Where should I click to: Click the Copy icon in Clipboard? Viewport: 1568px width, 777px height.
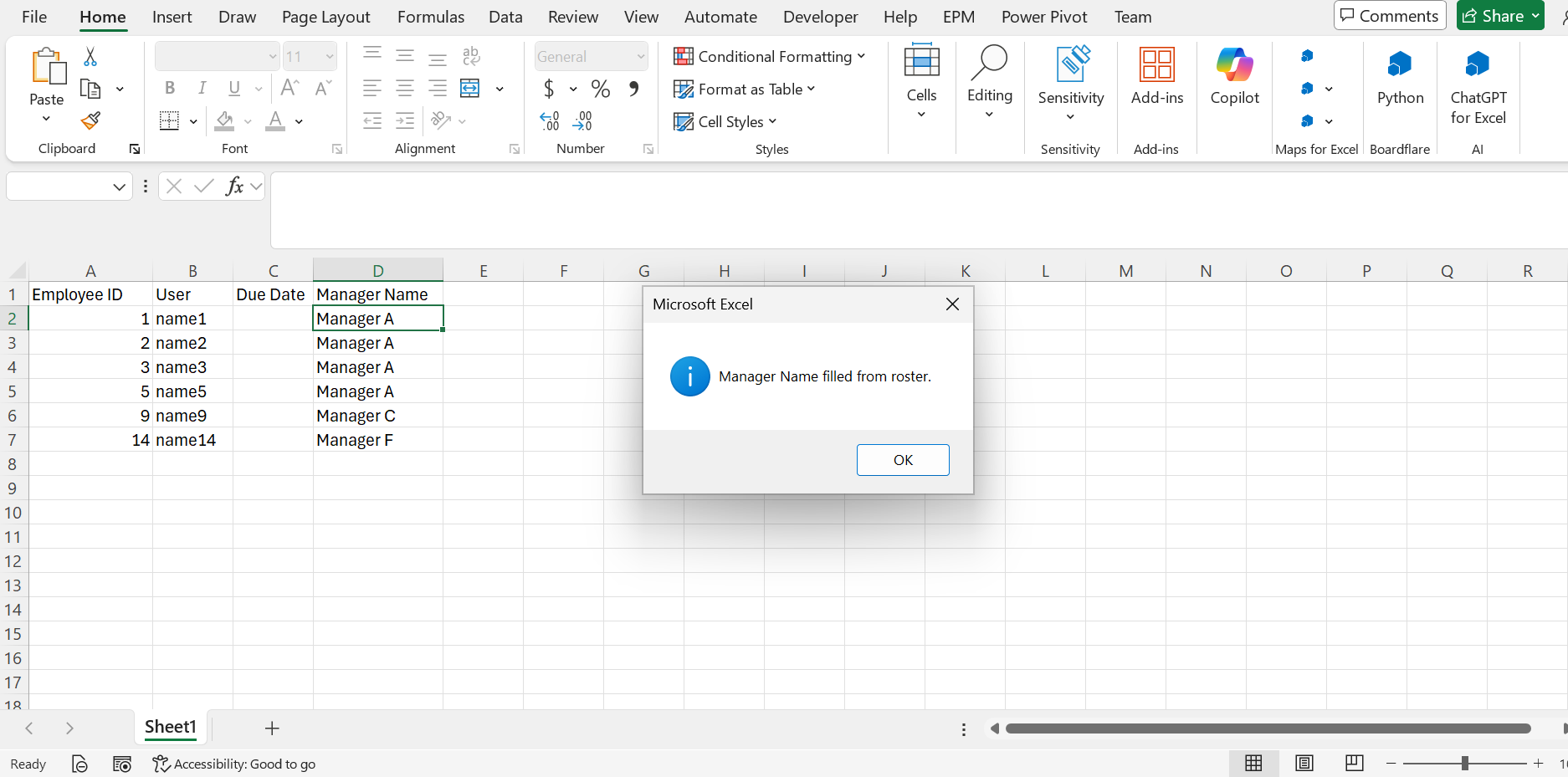click(x=90, y=89)
